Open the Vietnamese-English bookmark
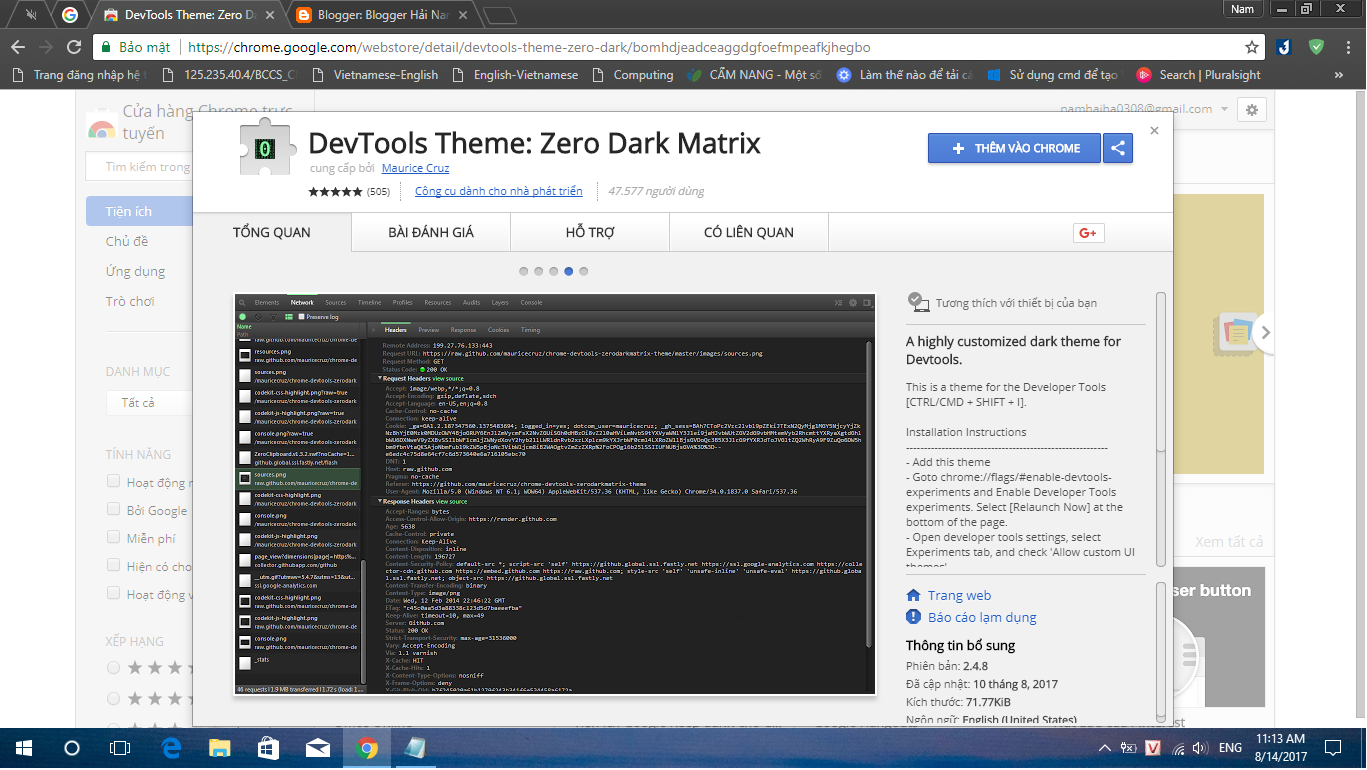Image resolution: width=1367 pixels, height=770 pixels. point(375,75)
